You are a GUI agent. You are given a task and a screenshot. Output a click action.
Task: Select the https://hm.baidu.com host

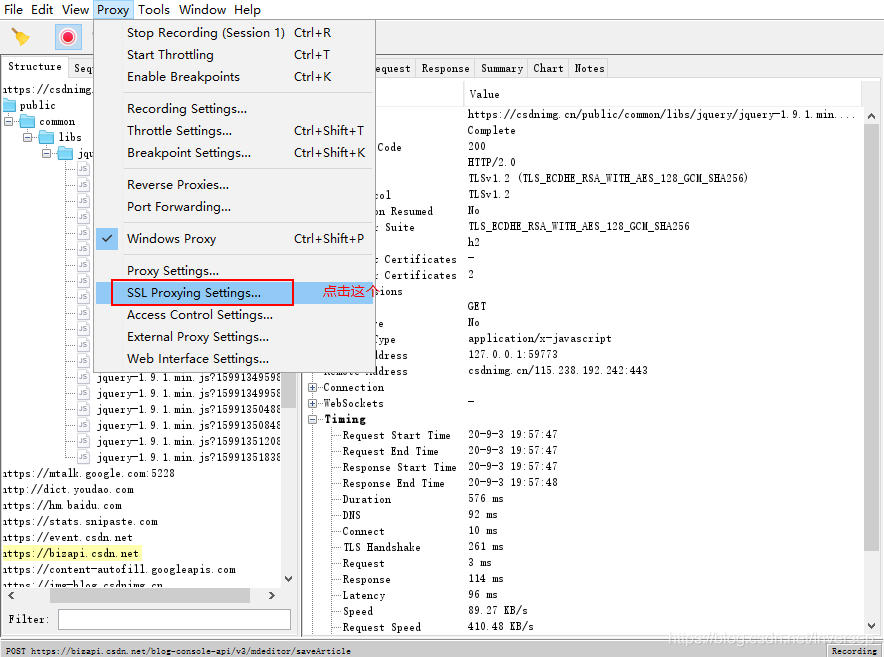[63, 505]
